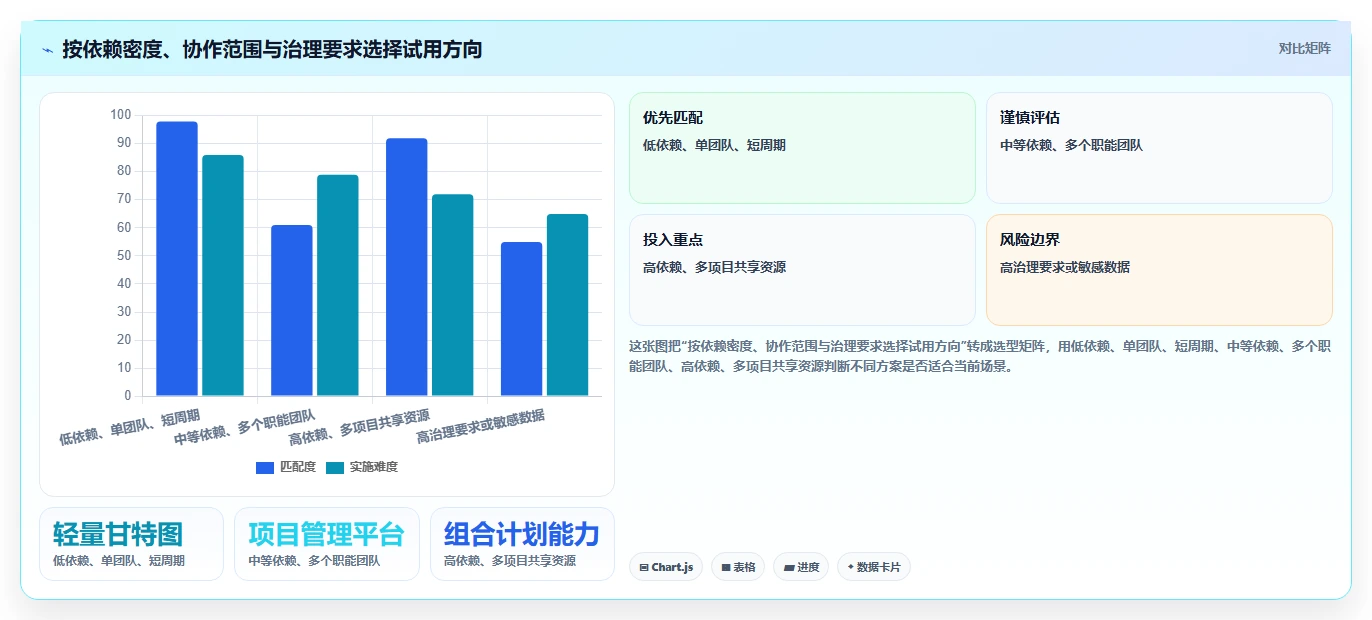This screenshot has height=620, width=1372.
Task: Open the 风险边界 matrix card
Action: pos(1159,270)
